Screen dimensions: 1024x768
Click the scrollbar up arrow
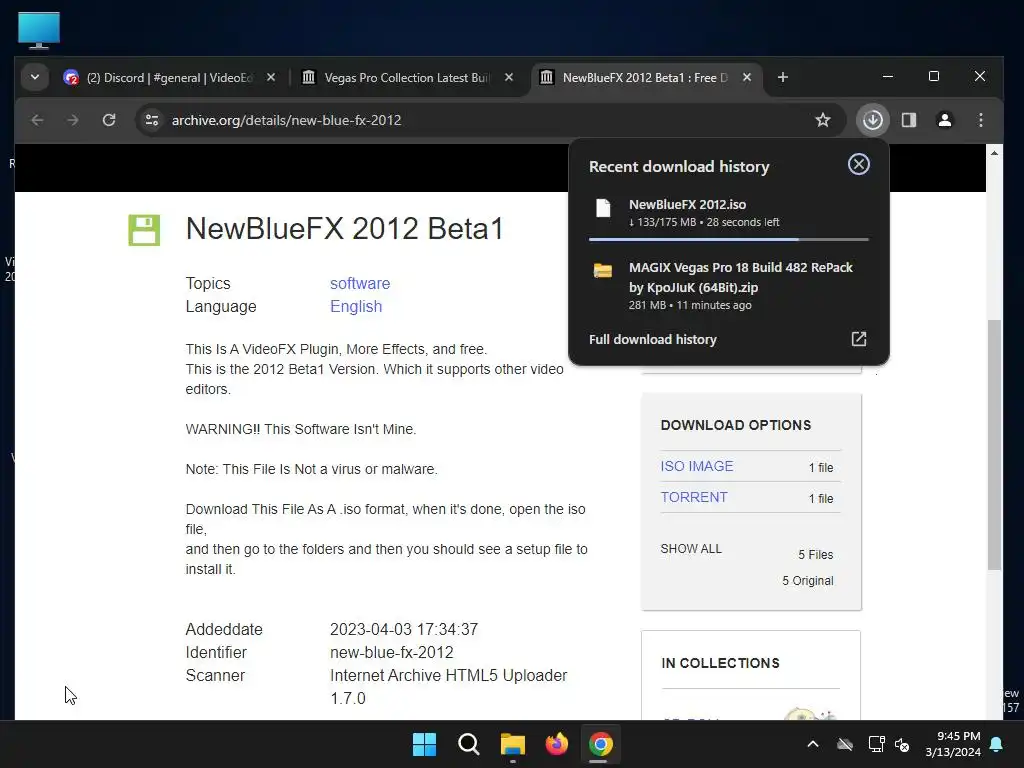(994, 153)
